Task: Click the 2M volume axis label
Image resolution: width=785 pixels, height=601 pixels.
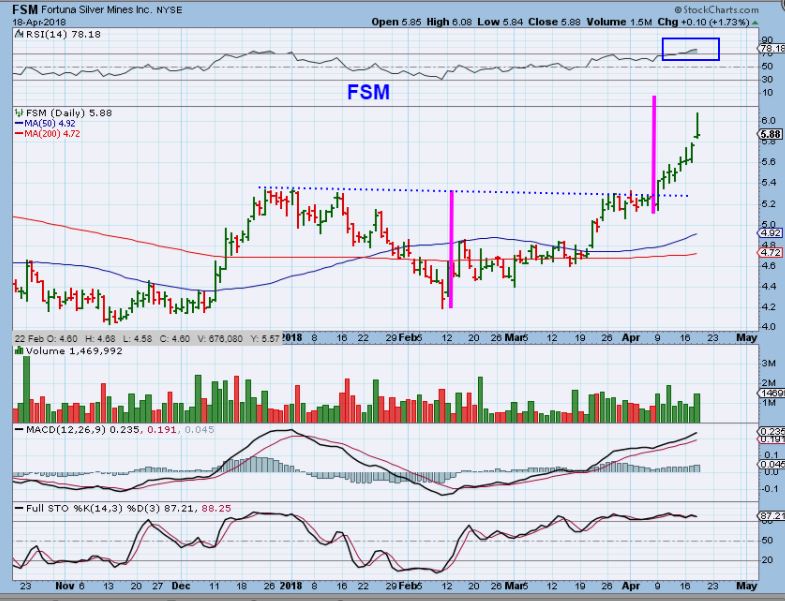Action: 768,383
